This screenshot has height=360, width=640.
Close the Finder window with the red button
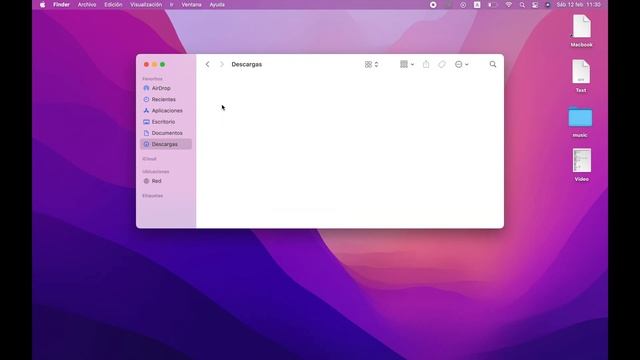[146, 64]
